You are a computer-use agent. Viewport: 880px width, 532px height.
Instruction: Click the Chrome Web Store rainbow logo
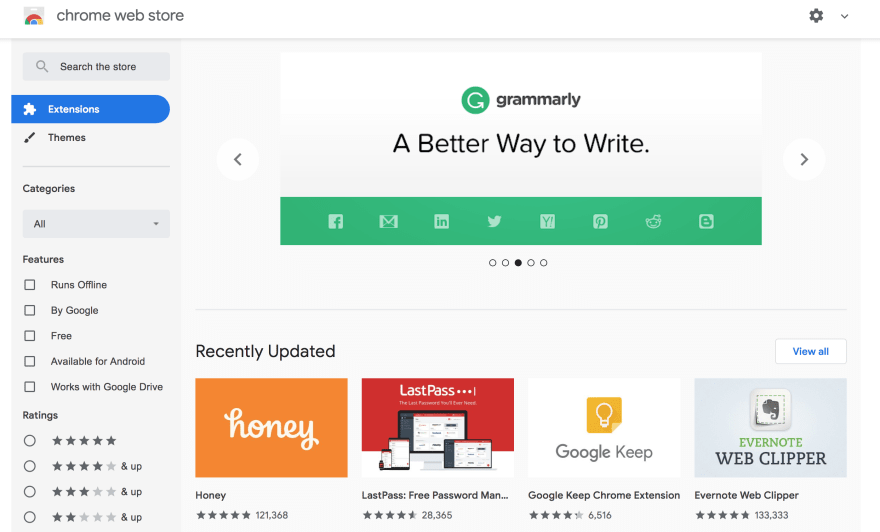point(34,16)
